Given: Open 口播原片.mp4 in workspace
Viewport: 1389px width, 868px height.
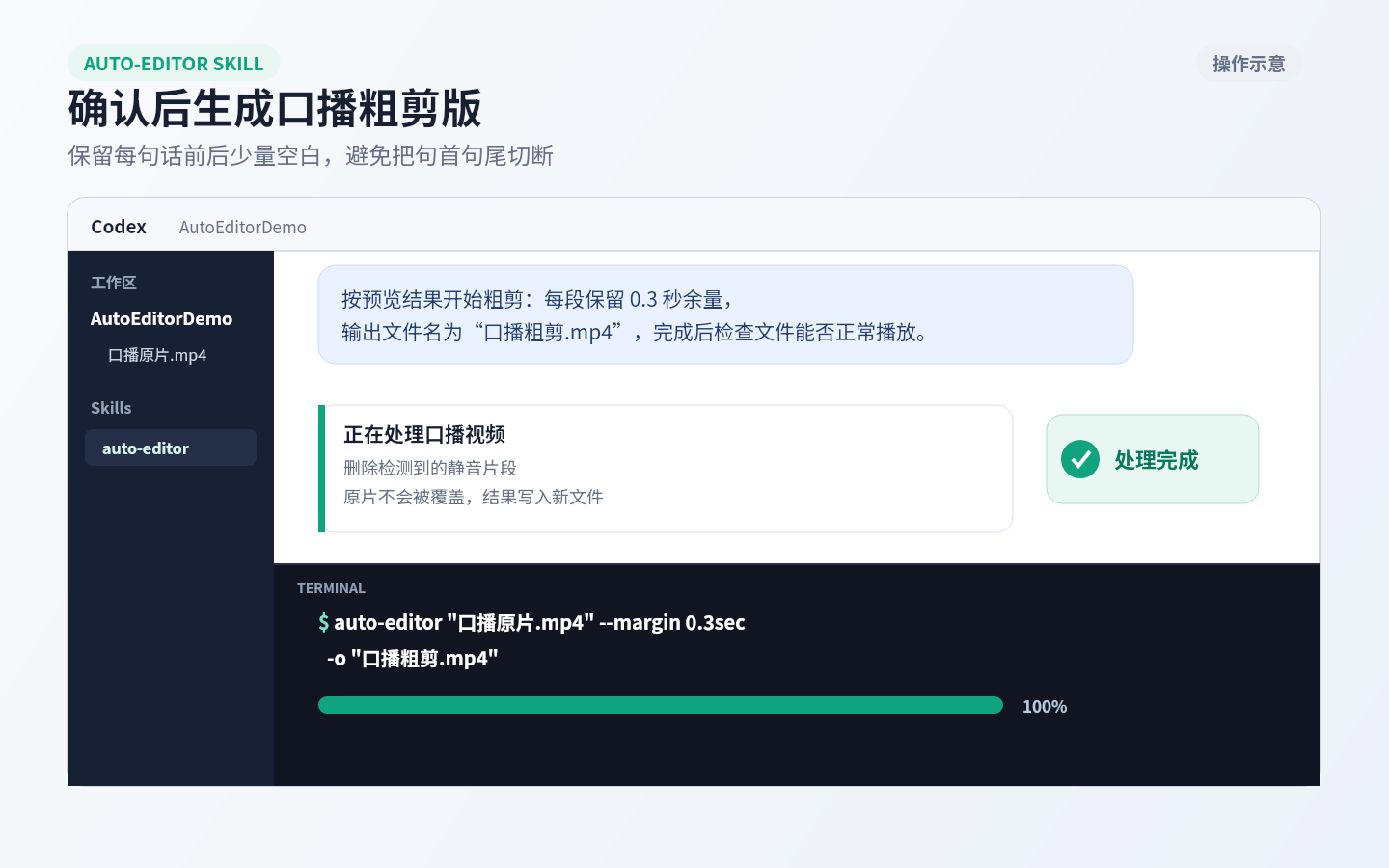Looking at the screenshot, I should [157, 355].
